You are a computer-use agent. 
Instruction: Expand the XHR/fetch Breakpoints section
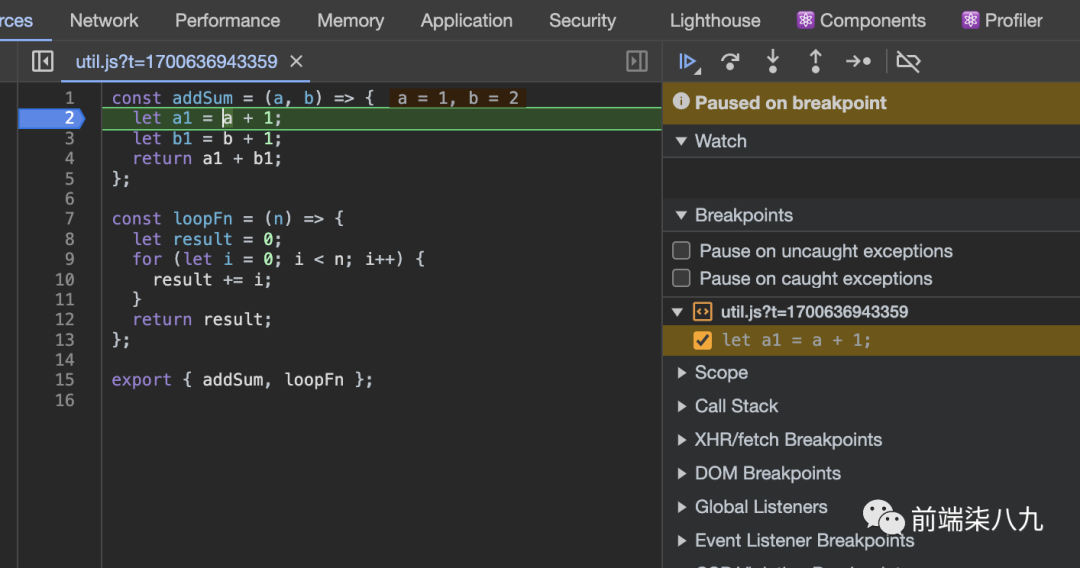(787, 440)
